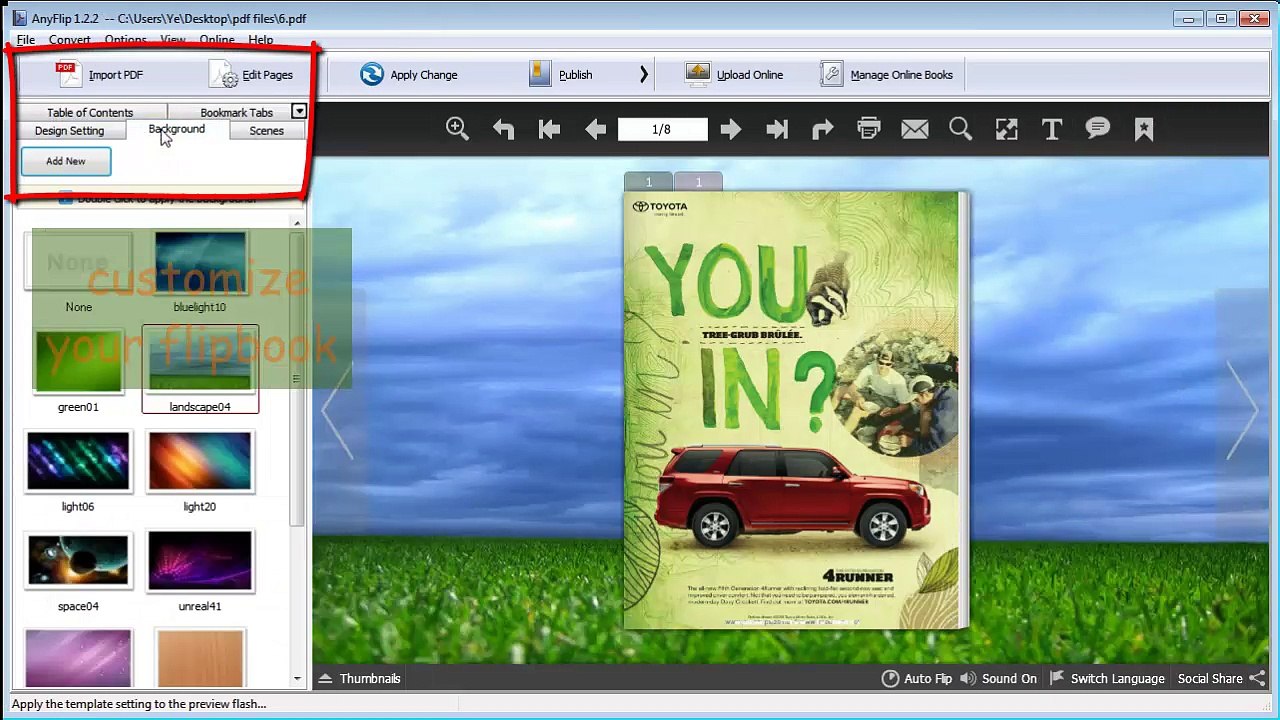
Task: Click the annotation speech bubble icon
Action: coord(1098,129)
